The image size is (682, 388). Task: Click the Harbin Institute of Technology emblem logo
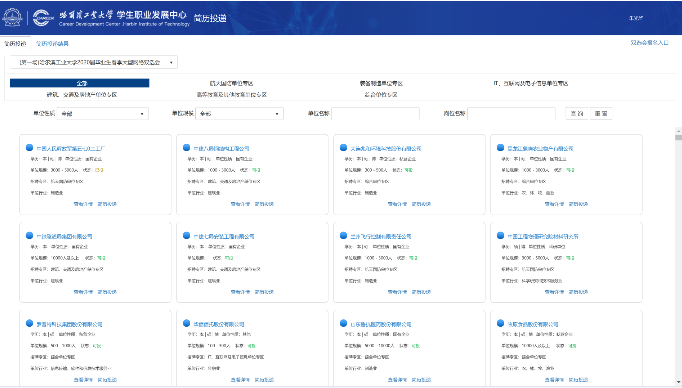(12, 17)
